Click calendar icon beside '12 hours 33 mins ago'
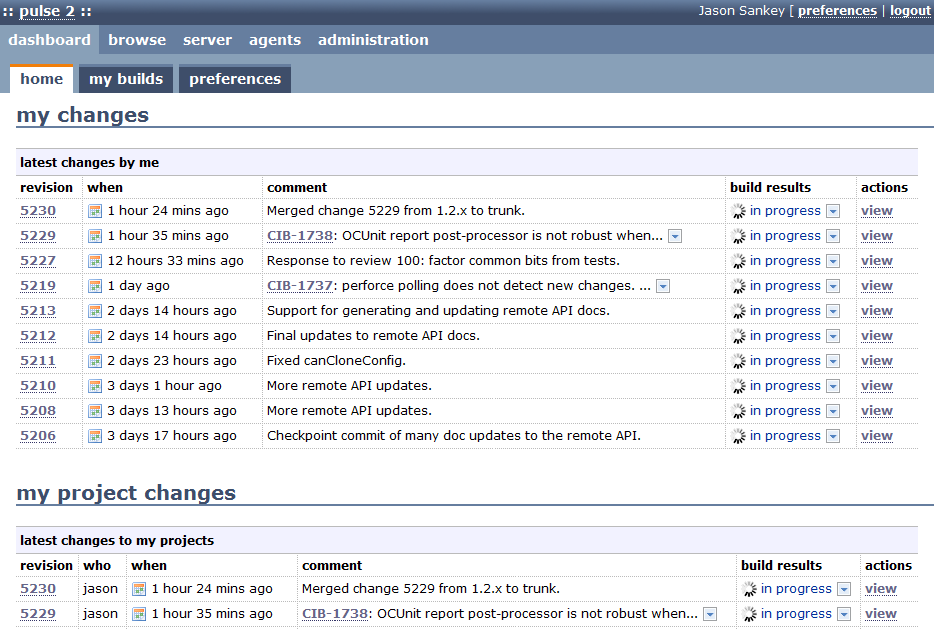The height and width of the screenshot is (630, 934). point(95,261)
